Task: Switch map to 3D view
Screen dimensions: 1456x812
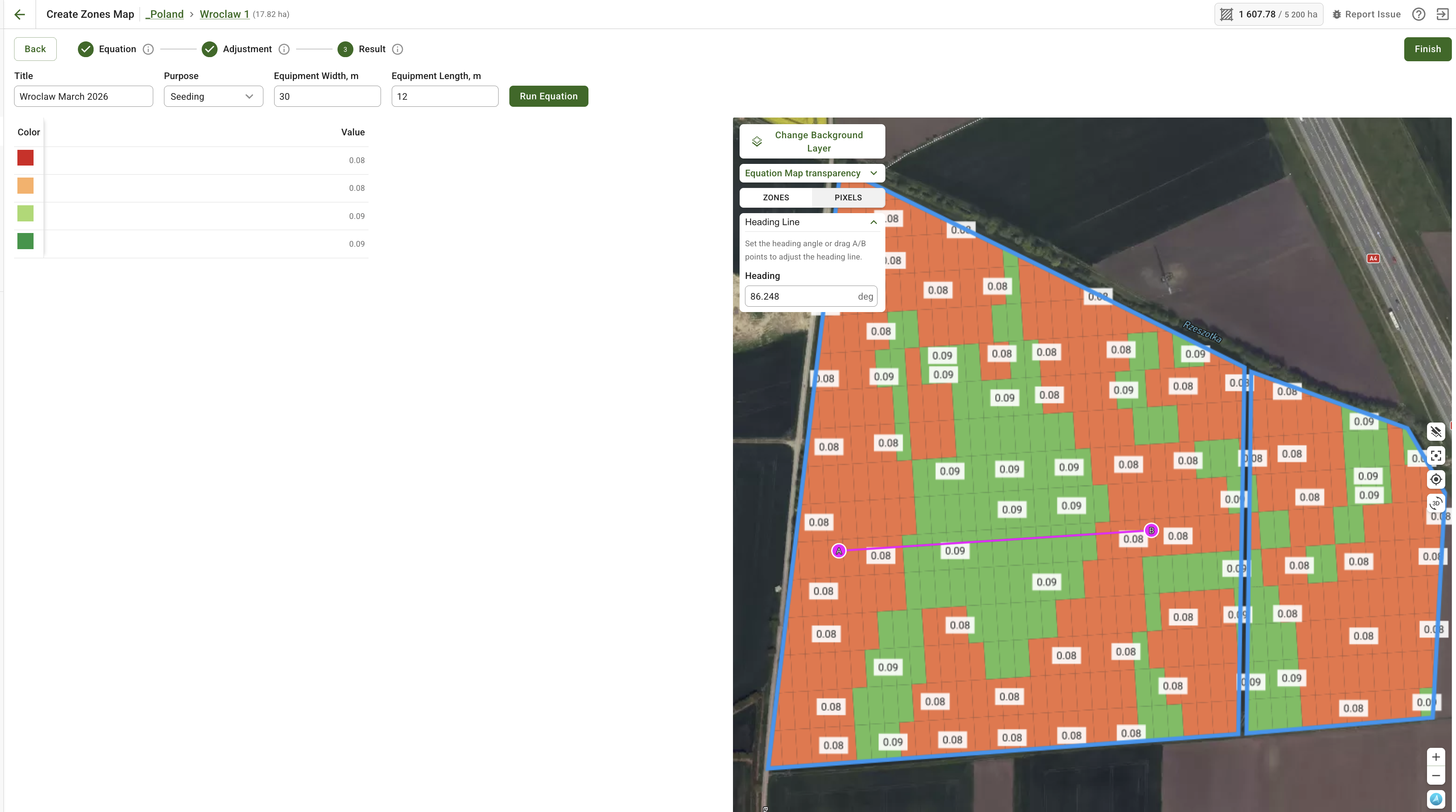Action: click(x=1436, y=503)
